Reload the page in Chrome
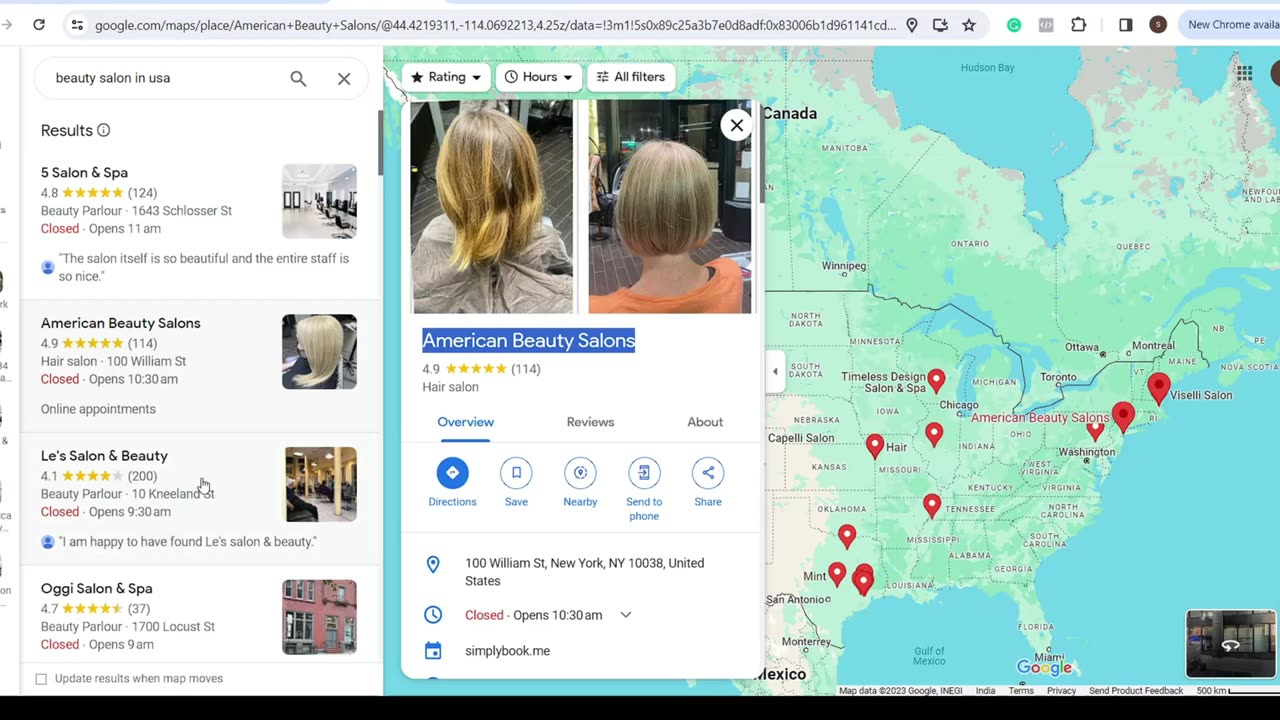Image resolution: width=1280 pixels, height=720 pixels. tap(39, 25)
